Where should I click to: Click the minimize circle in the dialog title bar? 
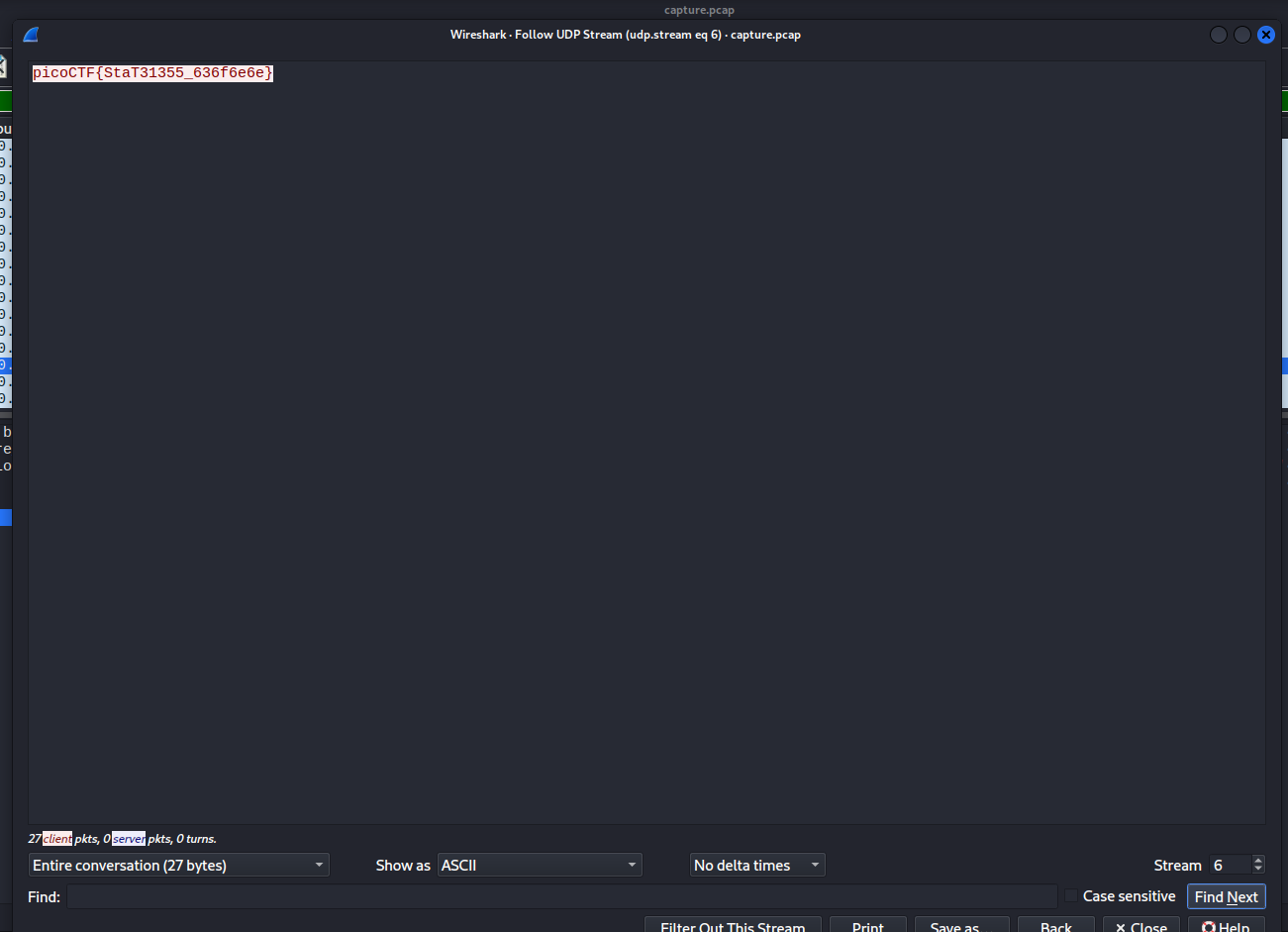pos(1219,35)
